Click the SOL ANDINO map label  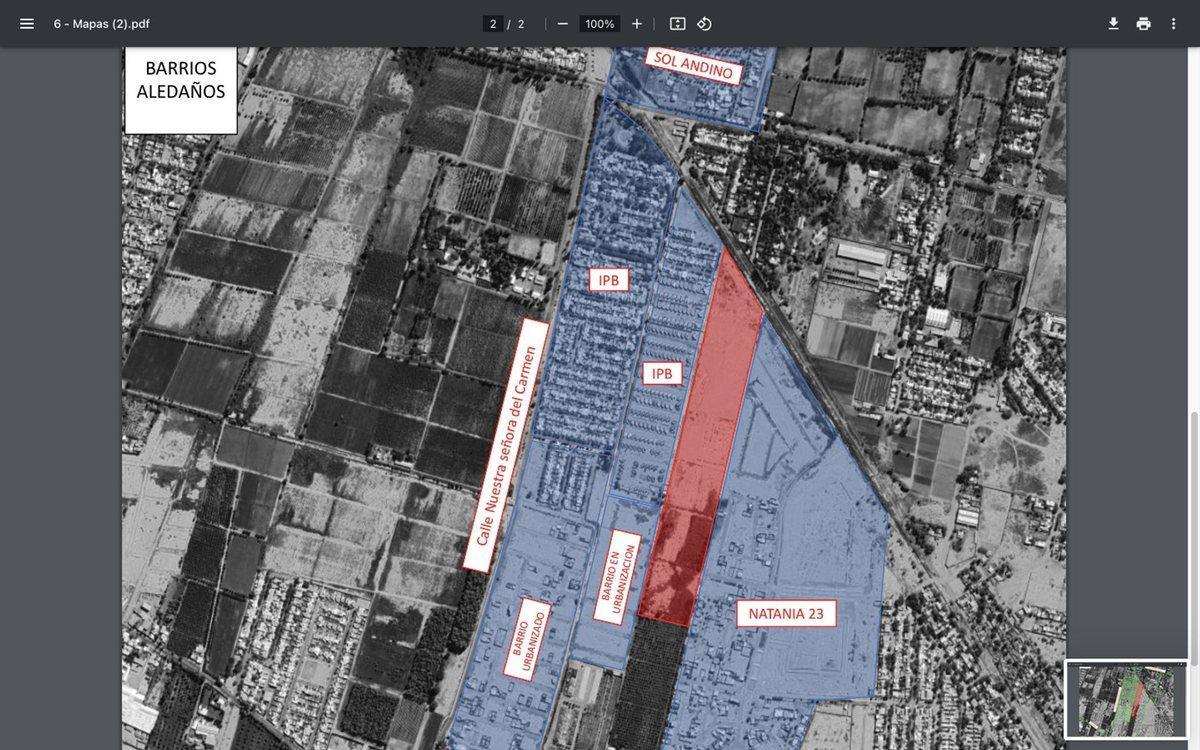(694, 65)
